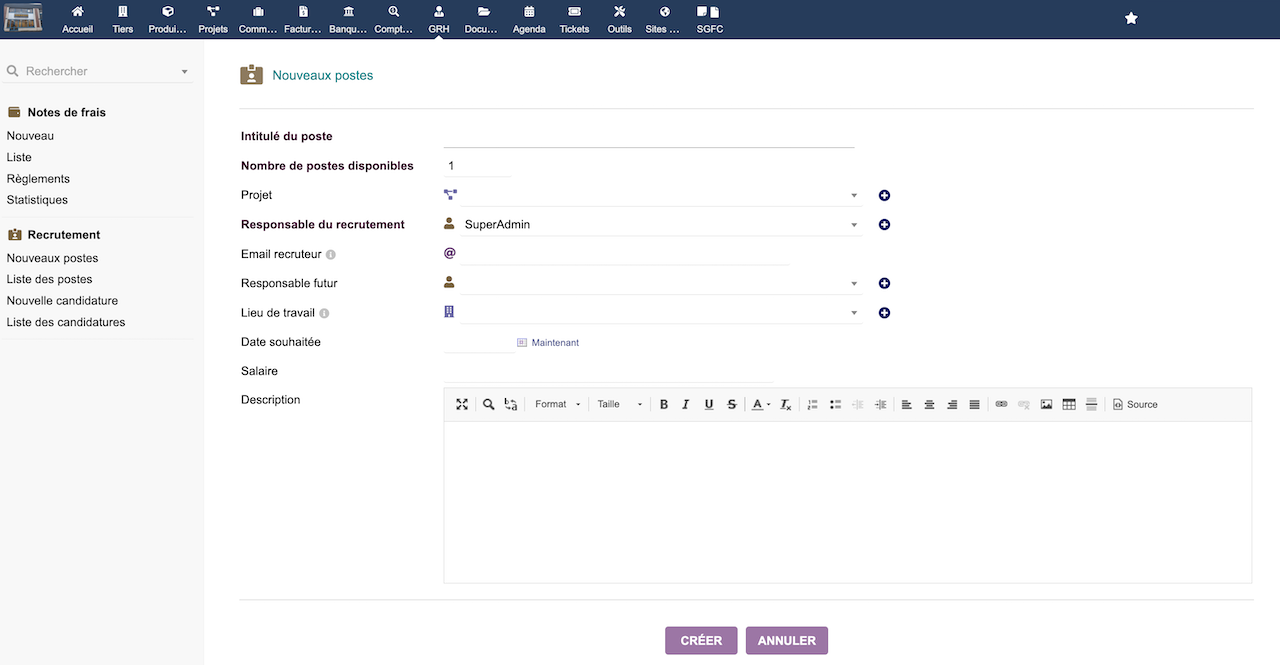1280x665 pixels.
Task: Insert a numbered list
Action: (812, 404)
